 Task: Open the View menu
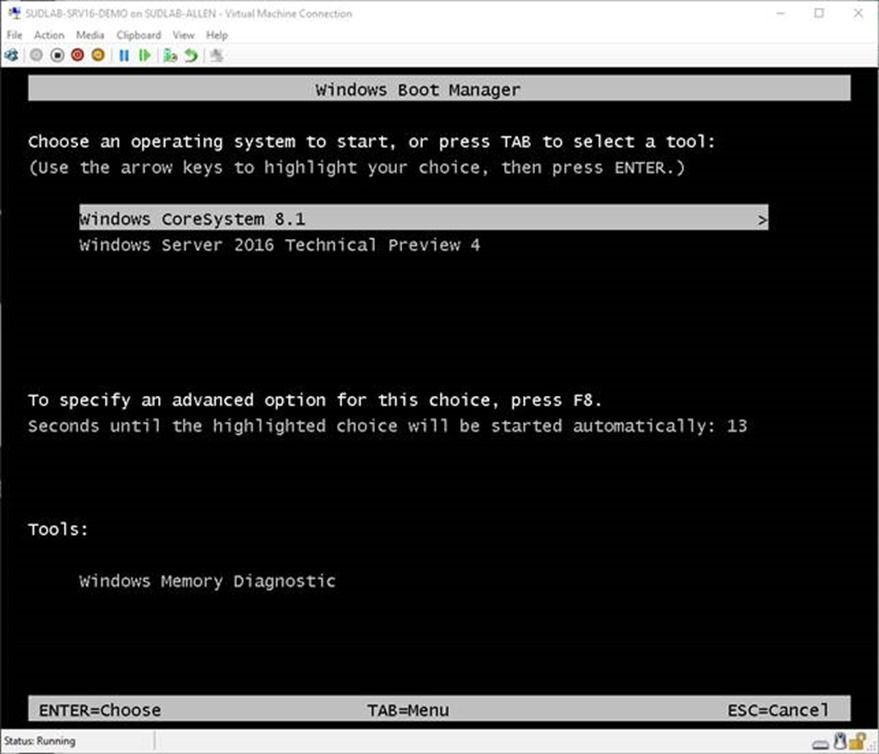[183, 35]
